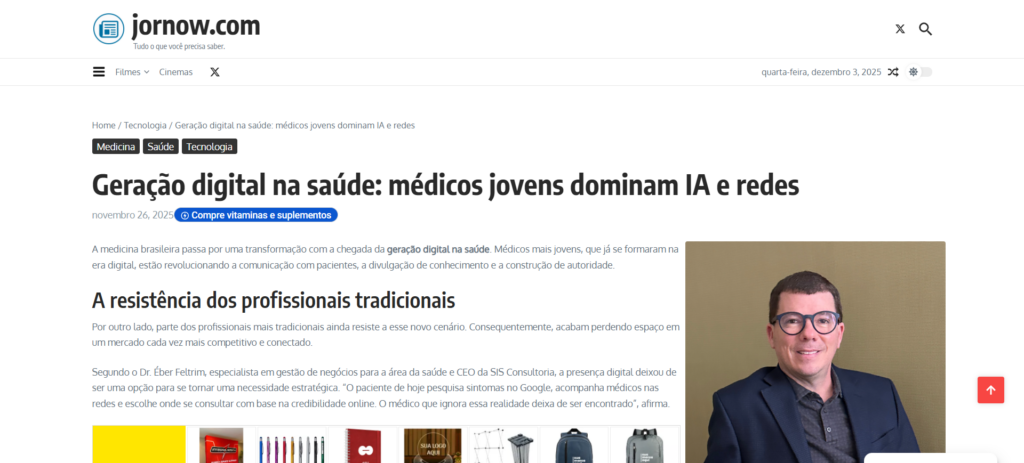Click Compre vitaminas e suplementos button
This screenshot has width=1024, height=463.
click(x=256, y=215)
